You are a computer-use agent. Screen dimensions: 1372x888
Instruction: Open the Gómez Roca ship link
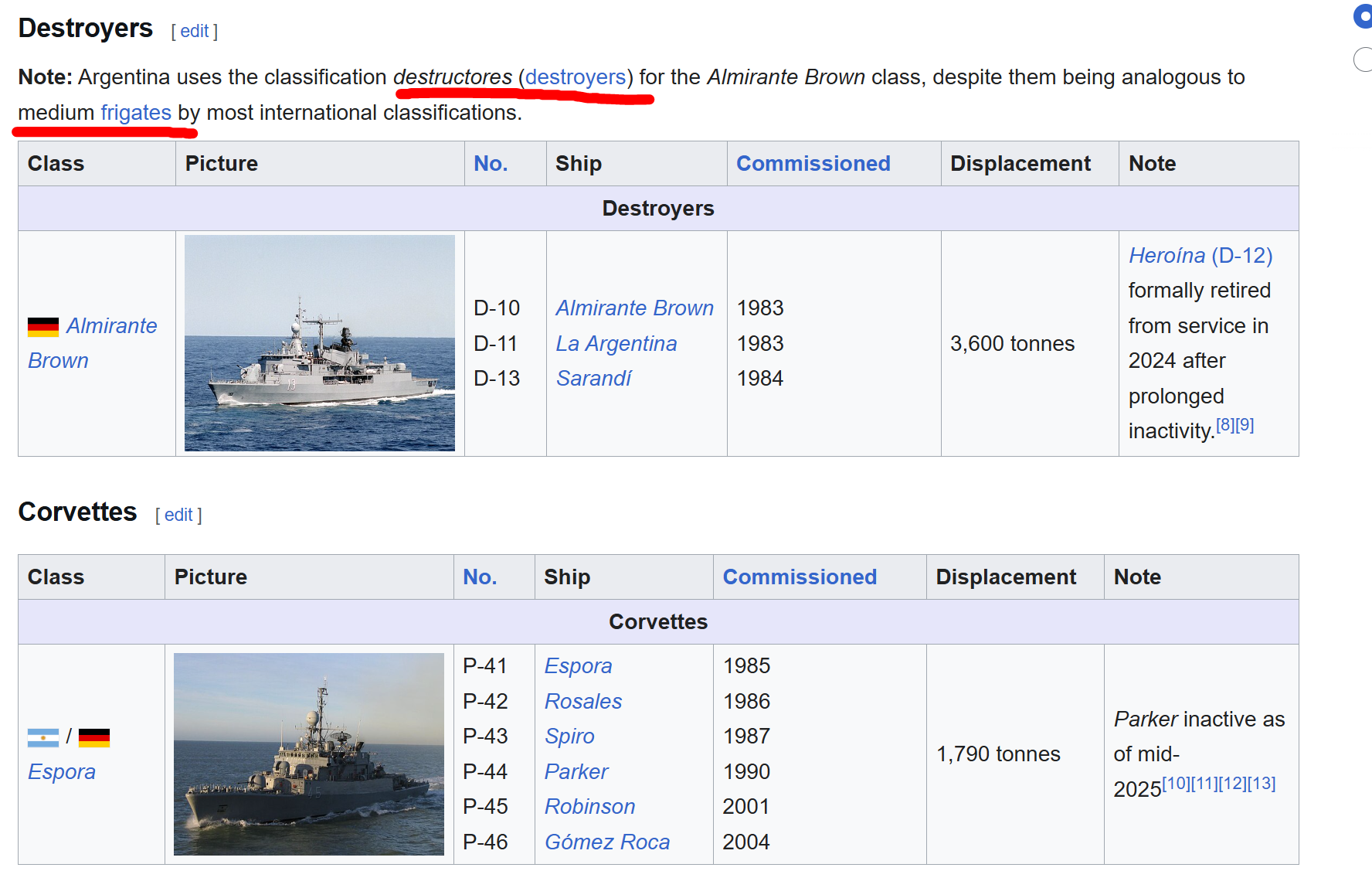tap(607, 842)
